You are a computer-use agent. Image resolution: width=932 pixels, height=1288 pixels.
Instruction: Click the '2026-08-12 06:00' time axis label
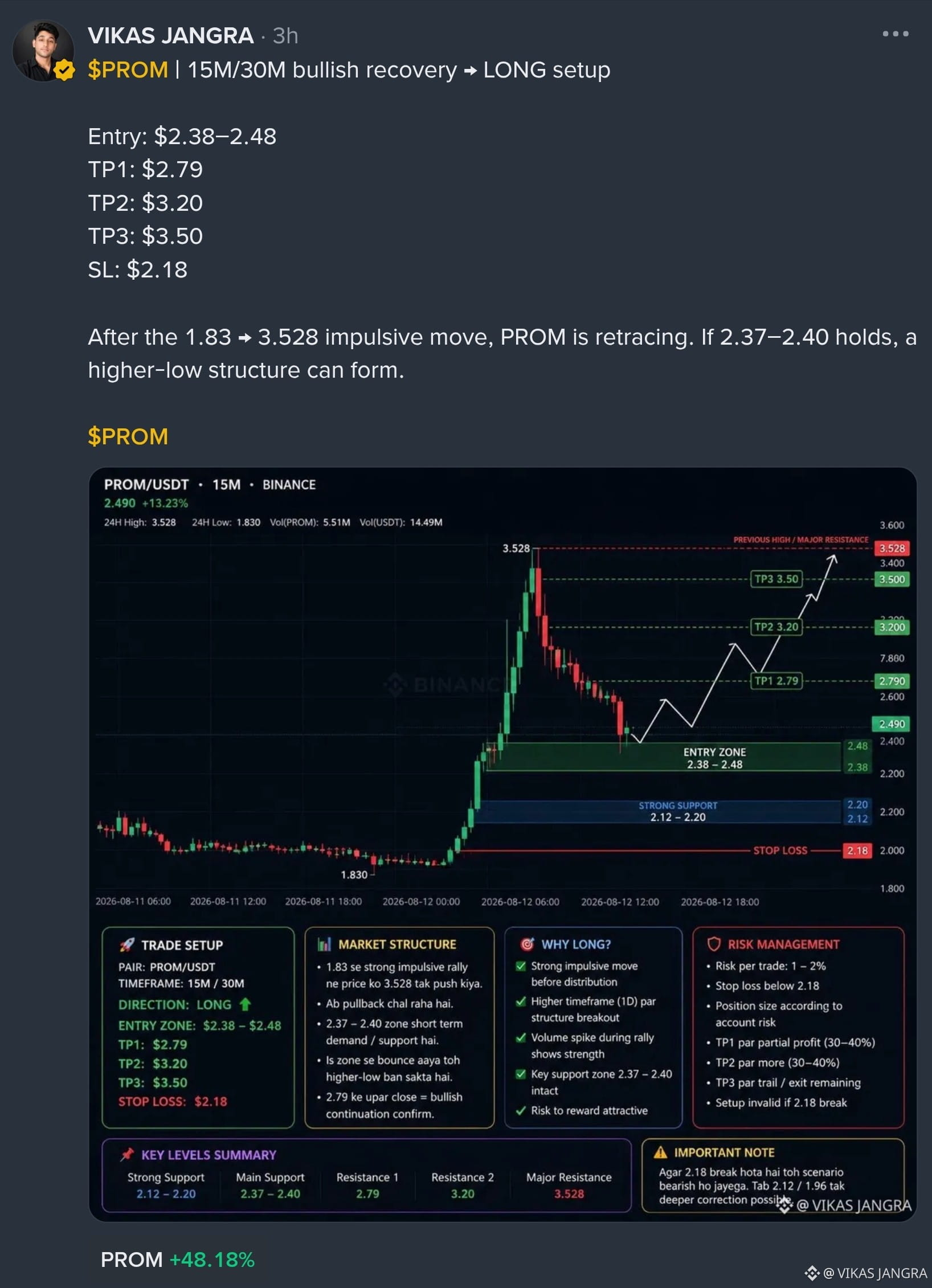pos(520,902)
